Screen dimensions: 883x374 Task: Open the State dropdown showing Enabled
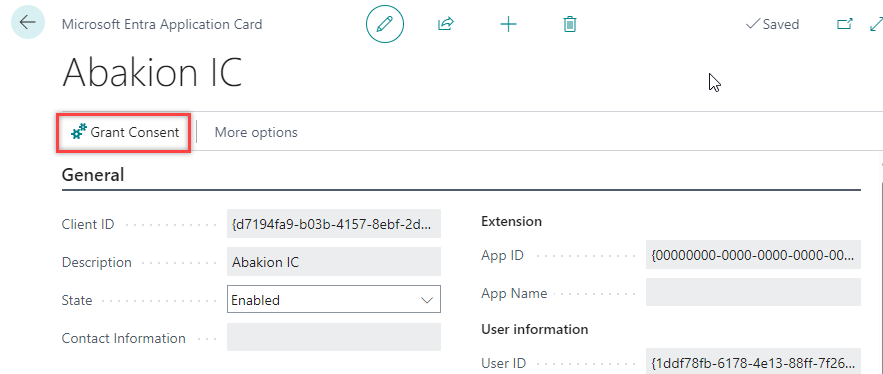coord(334,300)
